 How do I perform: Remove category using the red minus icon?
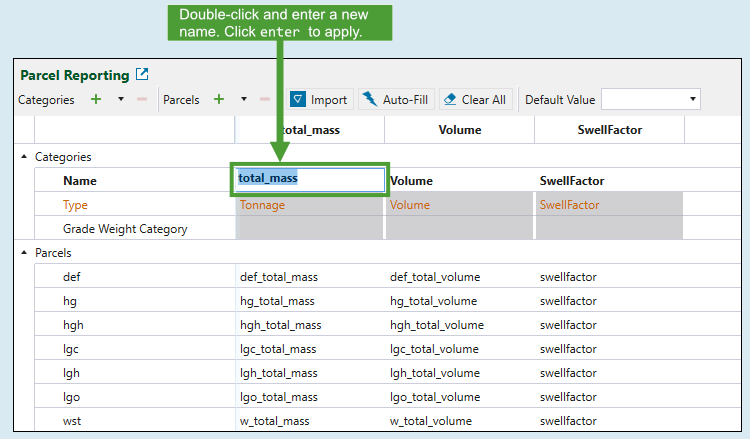point(142,99)
